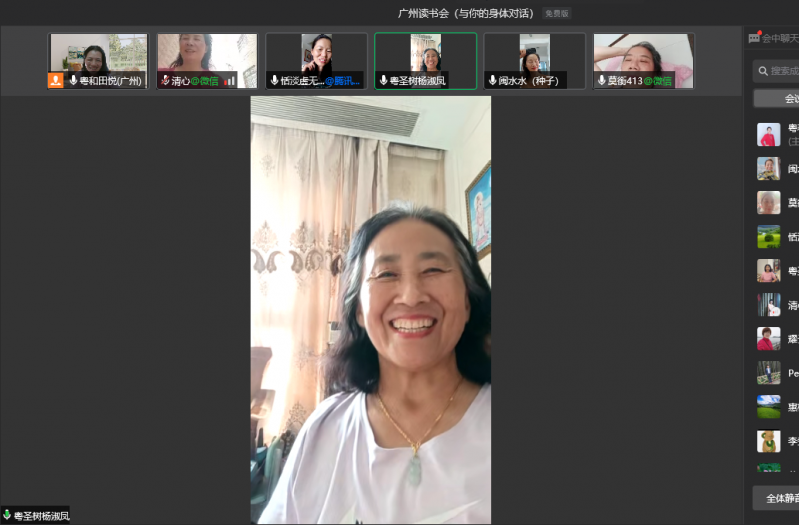Click the main speaker video of 粤圣树杨淑凤
The height and width of the screenshot is (525, 799).
[x=370, y=310]
